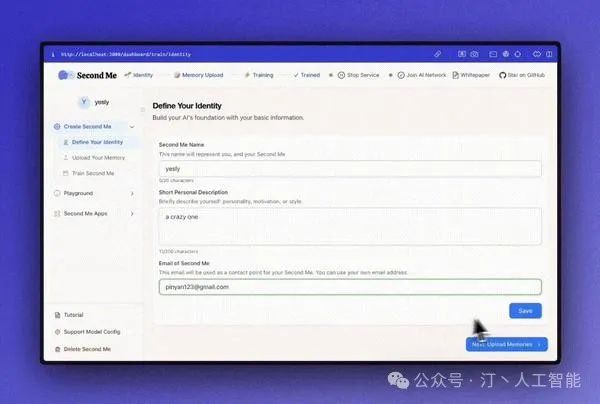The width and height of the screenshot is (600, 404).
Task: Open the Whitepaper document
Action: point(471,75)
